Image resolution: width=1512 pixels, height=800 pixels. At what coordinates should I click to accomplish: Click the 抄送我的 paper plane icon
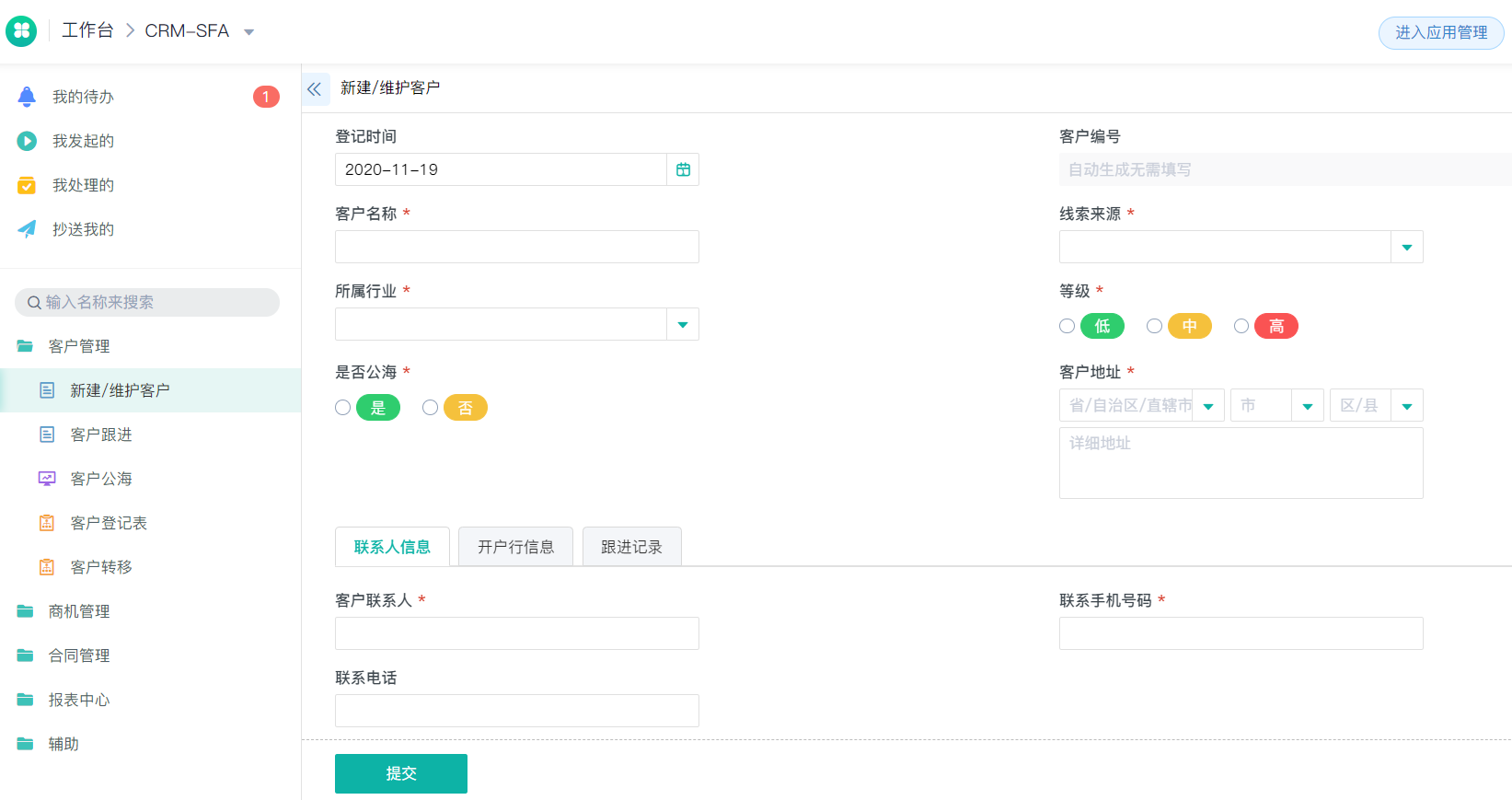(27, 229)
